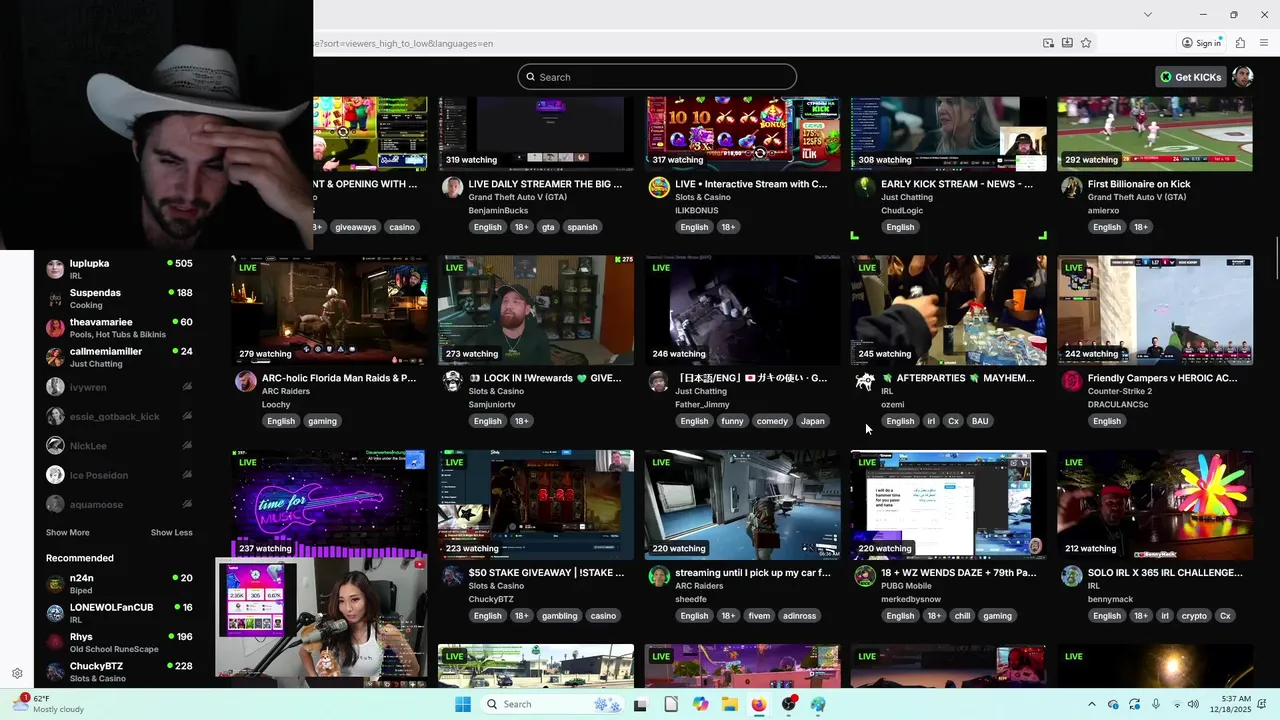Select the gta tag on BenjaminBucks stream

click(548, 227)
